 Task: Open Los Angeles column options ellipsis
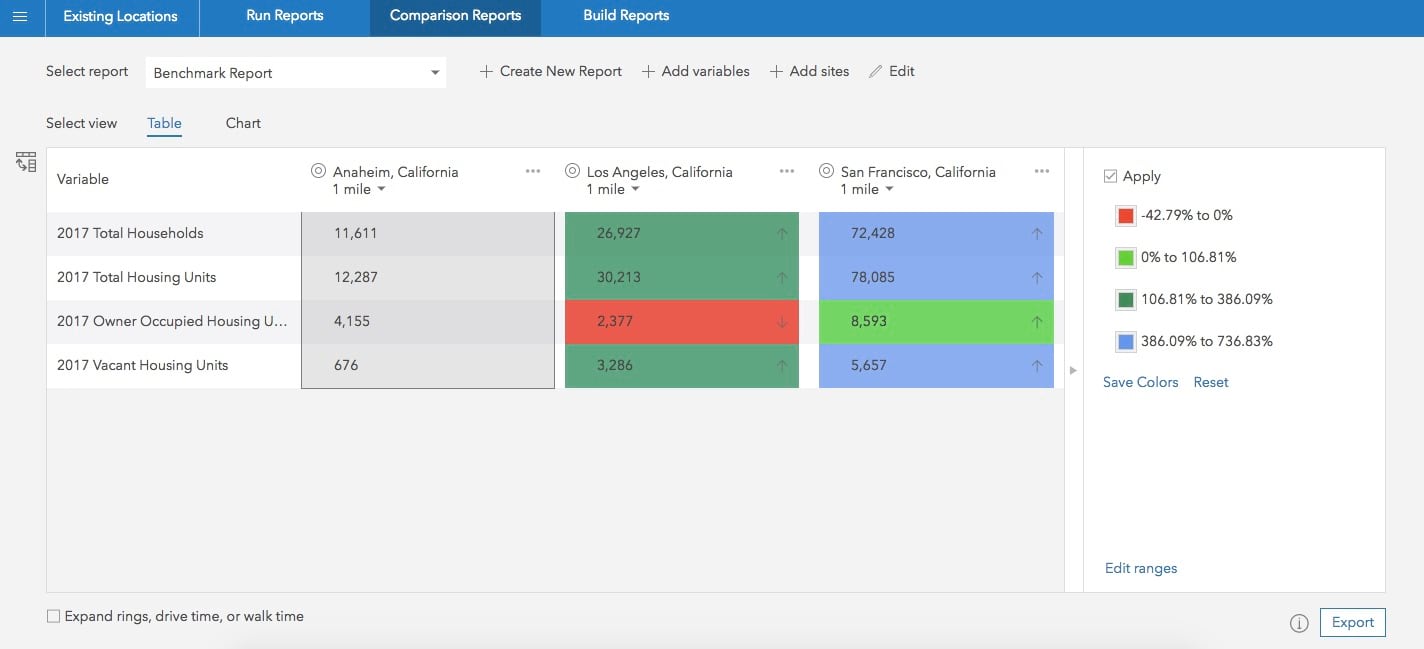tap(787, 171)
